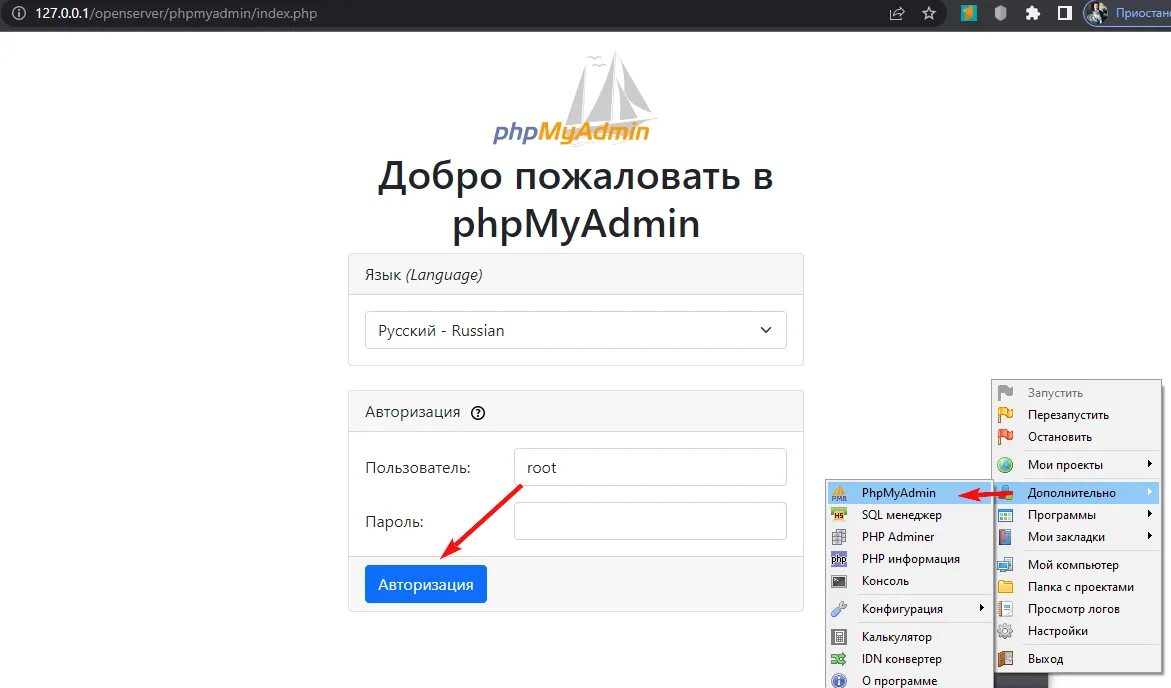The height and width of the screenshot is (688, 1171).
Task: Click the gear icon beside Настройки
Action: tap(1006, 631)
